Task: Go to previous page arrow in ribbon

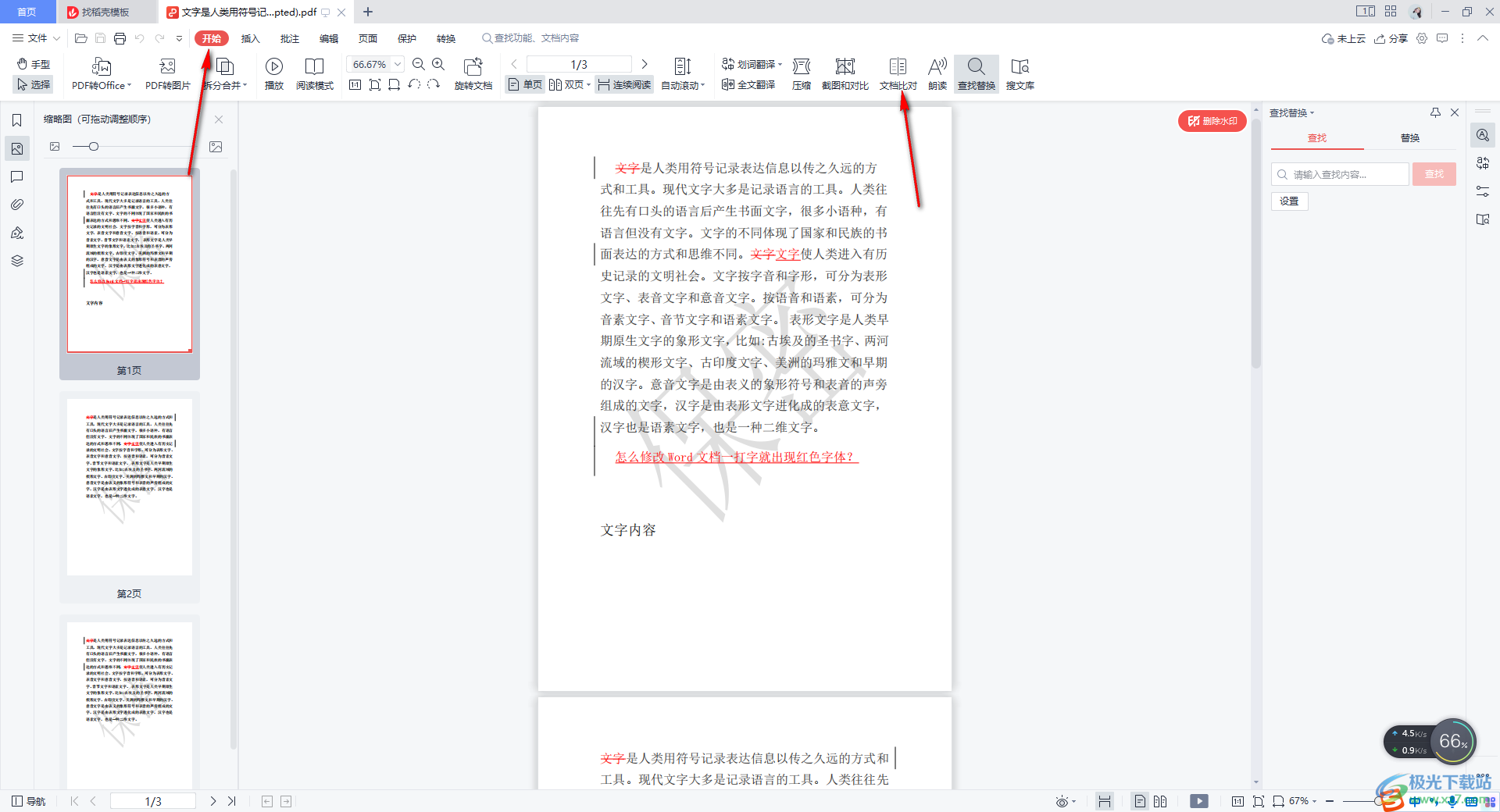Action: pyautogui.click(x=514, y=64)
